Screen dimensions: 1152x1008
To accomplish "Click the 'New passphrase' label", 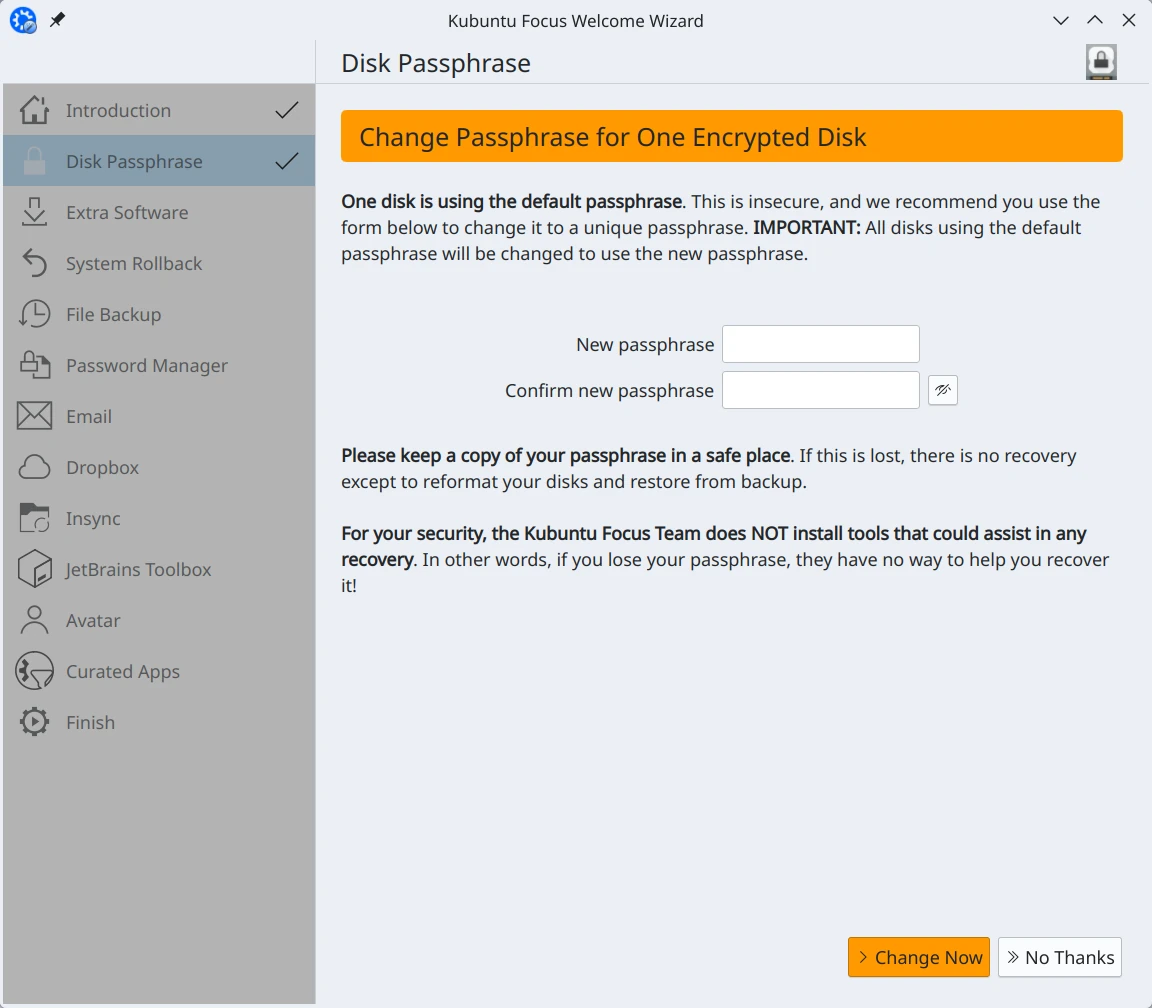I will pos(645,345).
